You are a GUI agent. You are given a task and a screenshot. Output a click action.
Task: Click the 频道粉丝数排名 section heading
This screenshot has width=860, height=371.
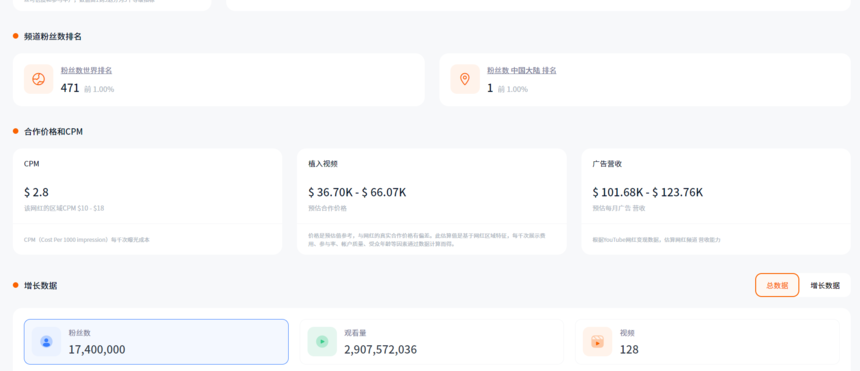[x=53, y=36]
